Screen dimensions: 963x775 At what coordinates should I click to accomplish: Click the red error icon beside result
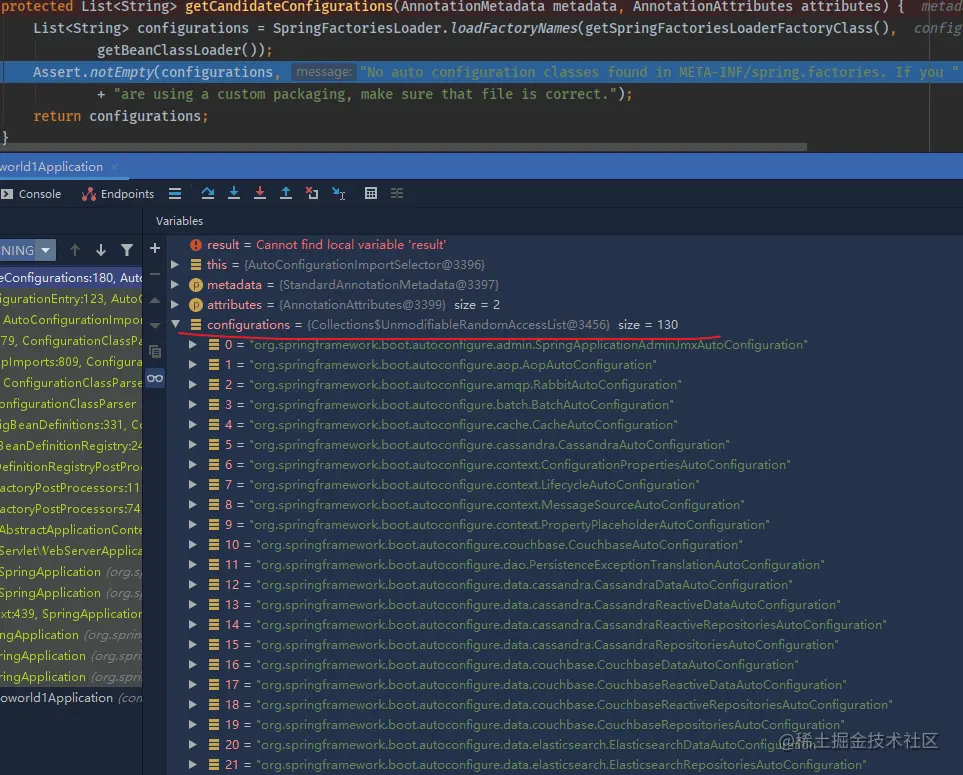196,245
